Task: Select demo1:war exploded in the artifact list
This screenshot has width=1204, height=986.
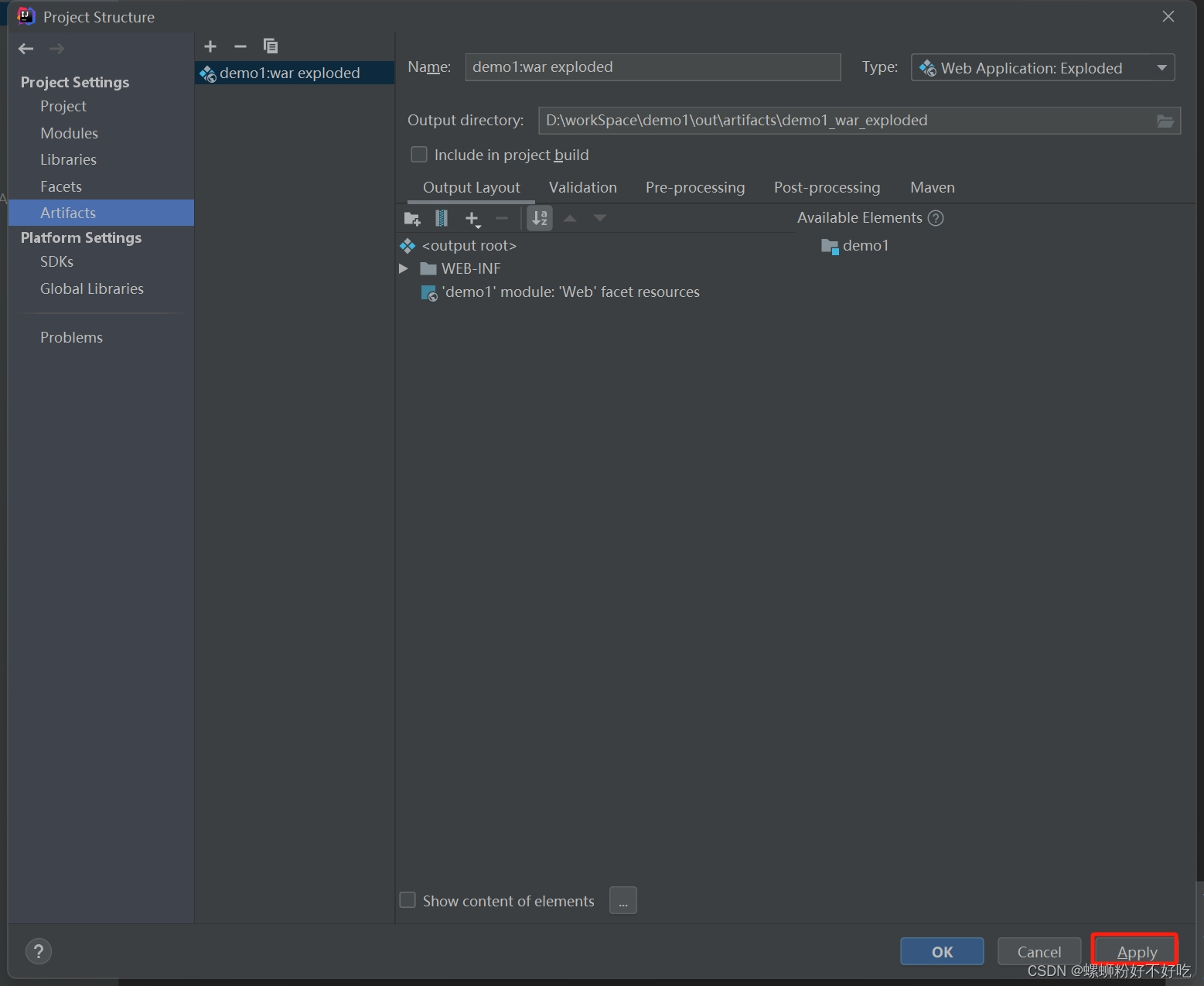Action: pyautogui.click(x=295, y=73)
